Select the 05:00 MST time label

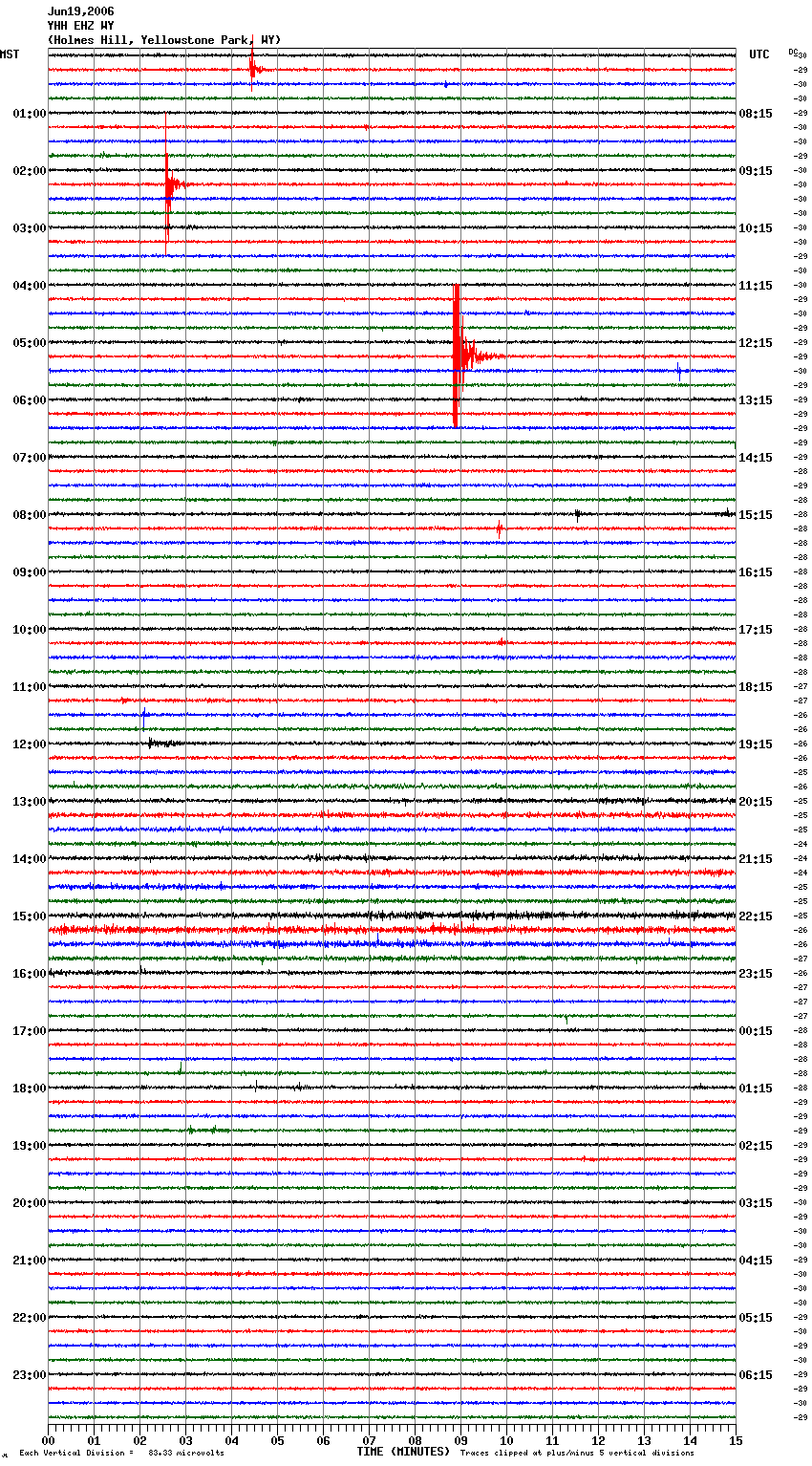pos(30,342)
